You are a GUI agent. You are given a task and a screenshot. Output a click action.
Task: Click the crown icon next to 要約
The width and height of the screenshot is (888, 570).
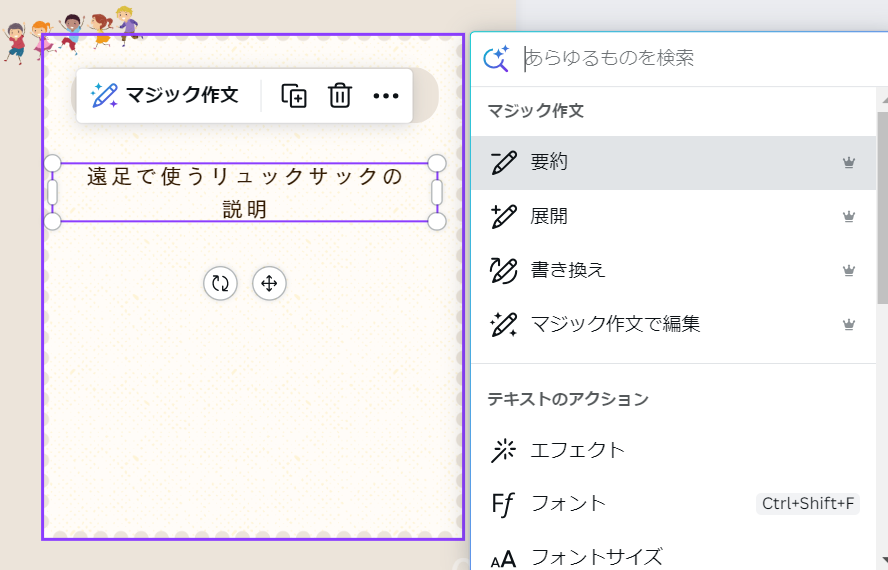(x=848, y=163)
